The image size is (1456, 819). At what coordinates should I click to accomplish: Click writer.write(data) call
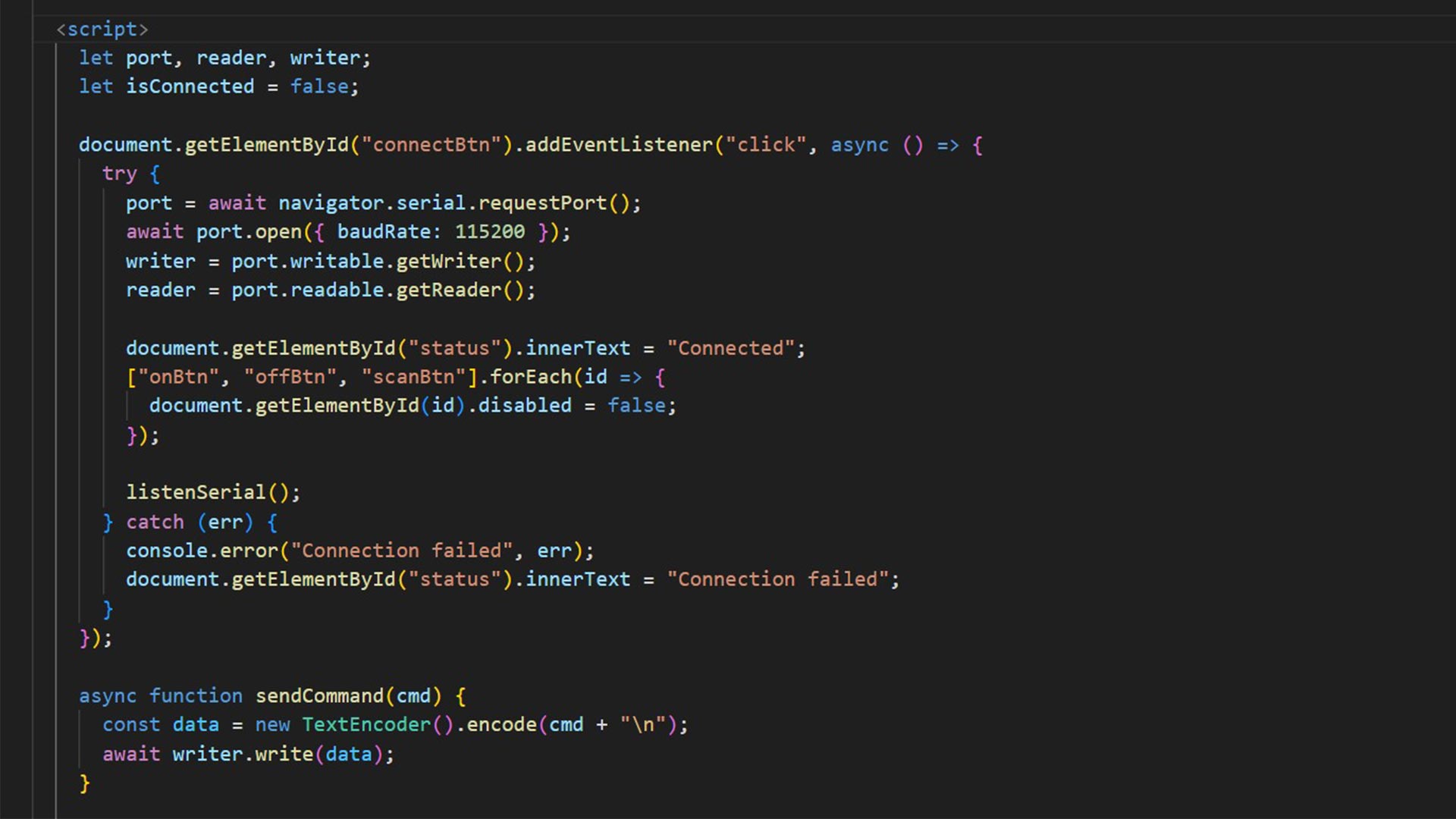click(278, 755)
